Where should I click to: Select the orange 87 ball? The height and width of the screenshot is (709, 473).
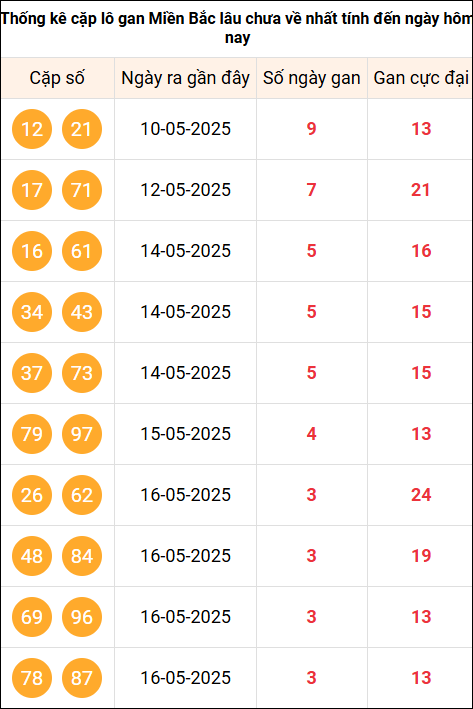(x=82, y=678)
